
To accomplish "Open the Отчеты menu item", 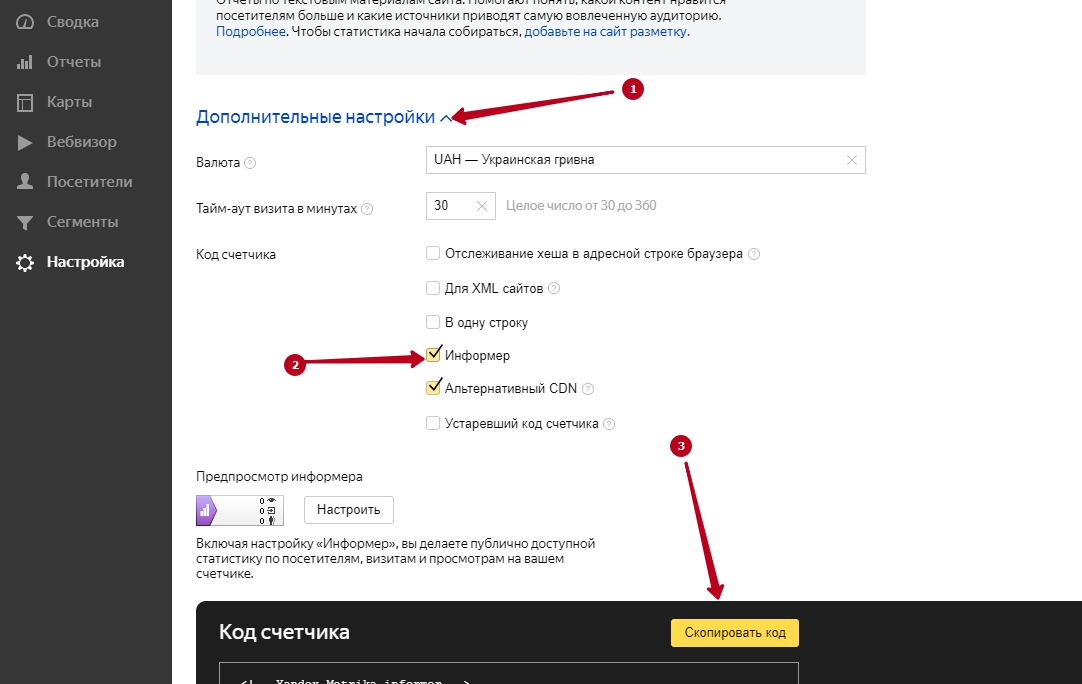I will 74,62.
